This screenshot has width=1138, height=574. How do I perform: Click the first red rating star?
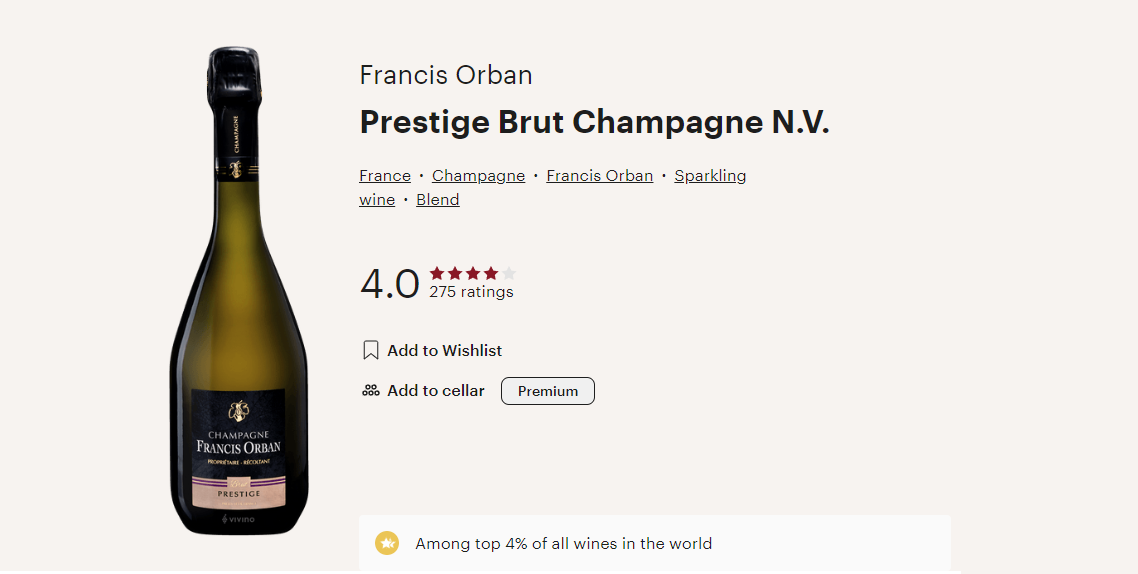(x=437, y=273)
